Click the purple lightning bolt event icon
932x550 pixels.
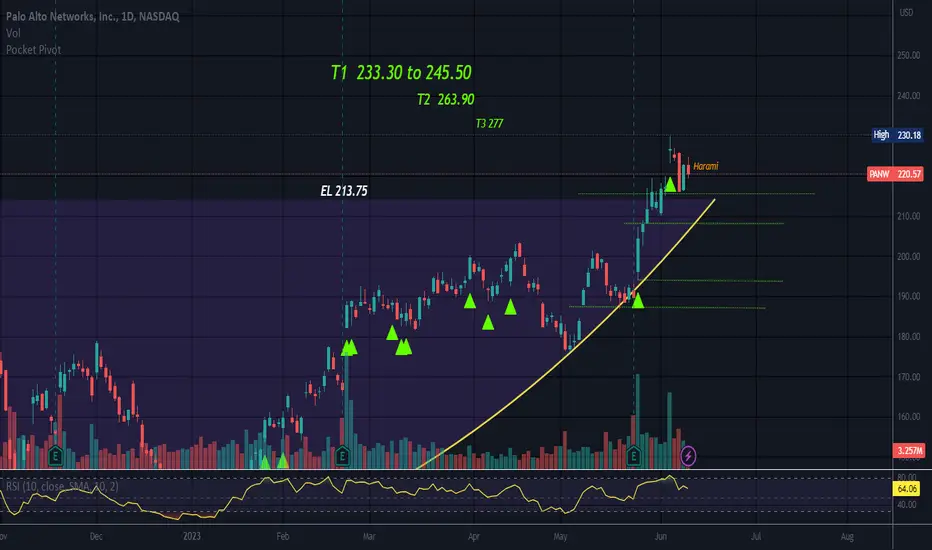688,456
